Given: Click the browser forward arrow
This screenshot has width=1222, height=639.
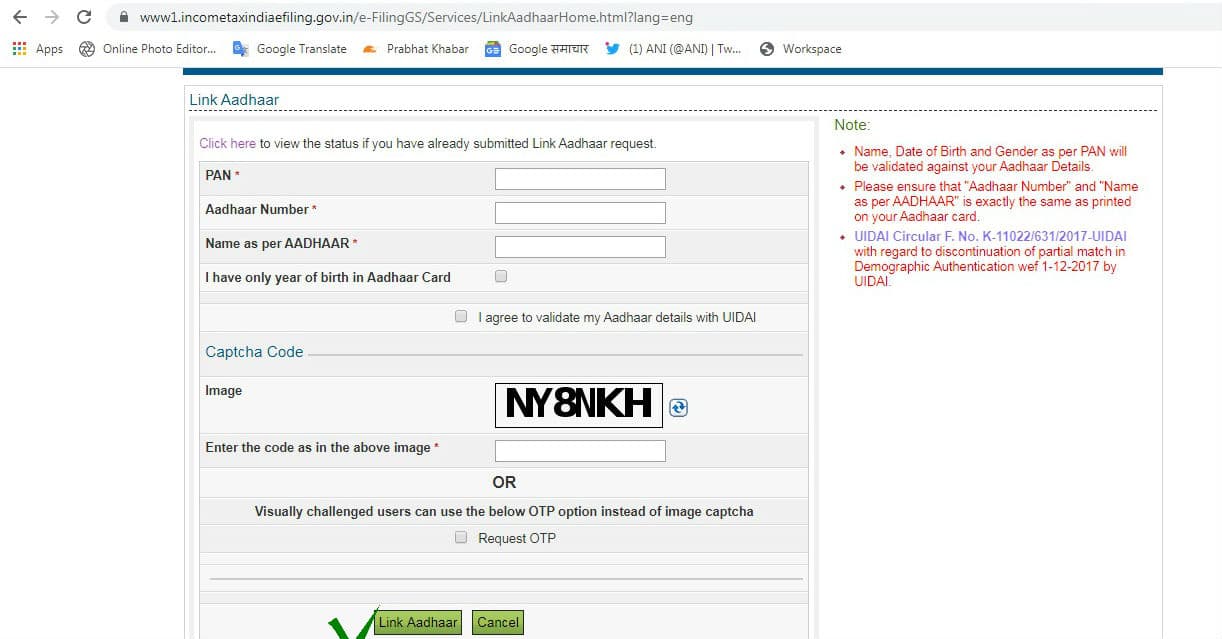Looking at the screenshot, I should (x=52, y=17).
